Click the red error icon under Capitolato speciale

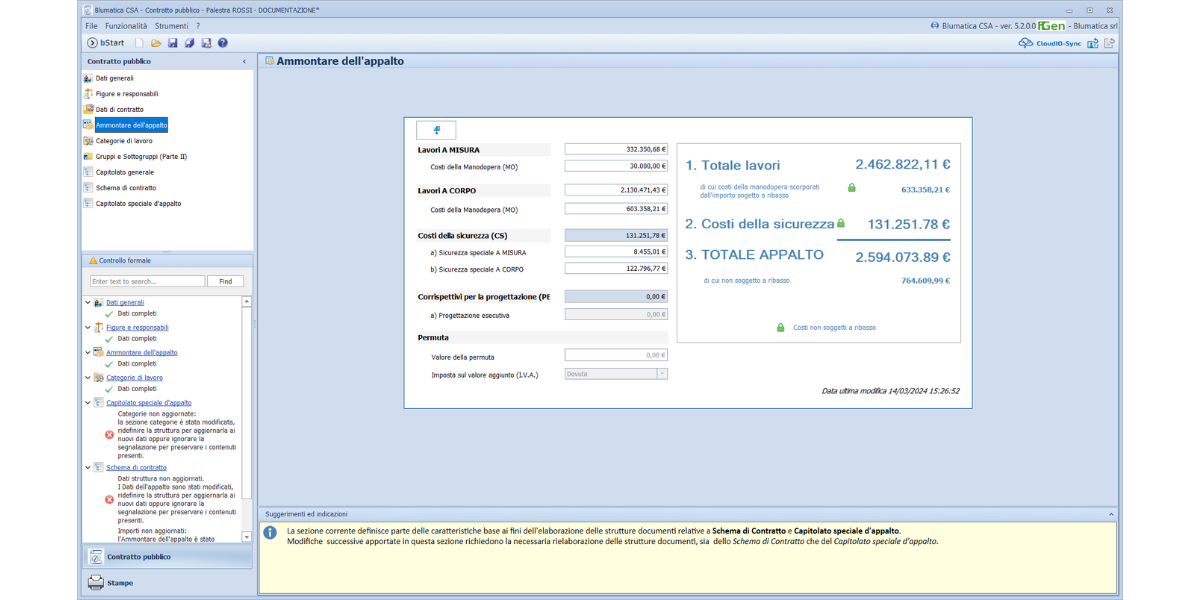tap(110, 434)
